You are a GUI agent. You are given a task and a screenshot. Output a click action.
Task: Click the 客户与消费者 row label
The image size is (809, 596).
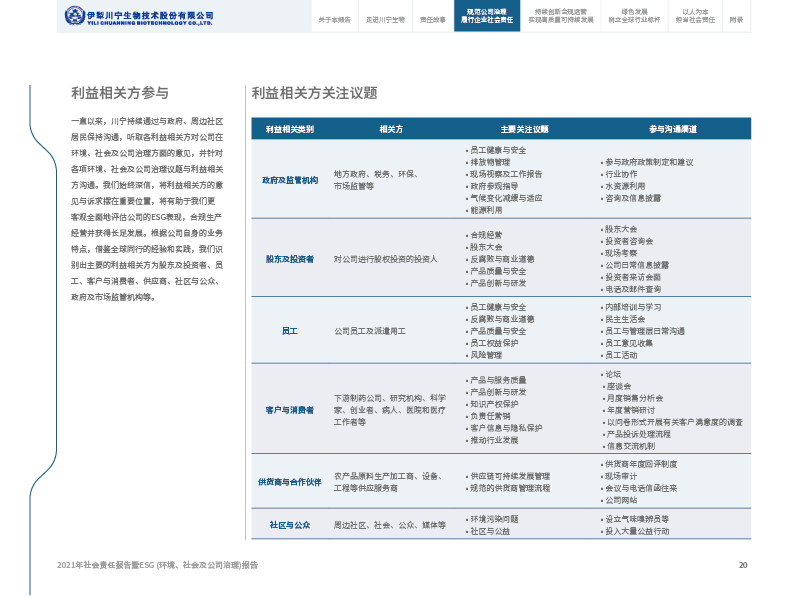[x=289, y=410]
